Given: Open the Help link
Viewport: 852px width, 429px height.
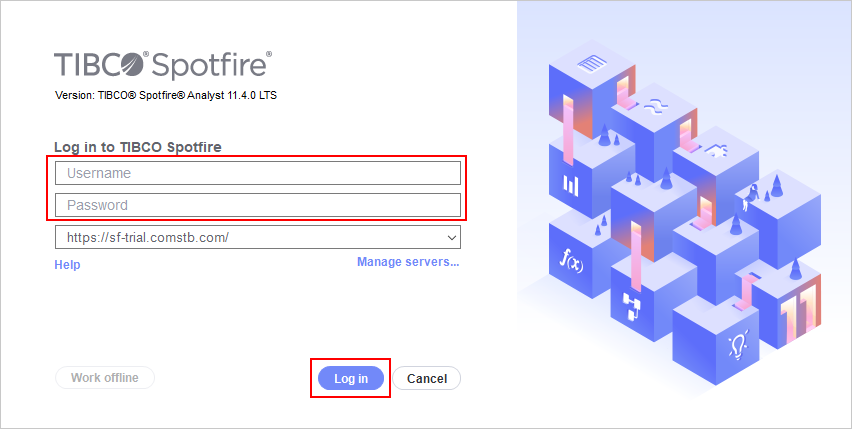Looking at the screenshot, I should (x=67, y=264).
